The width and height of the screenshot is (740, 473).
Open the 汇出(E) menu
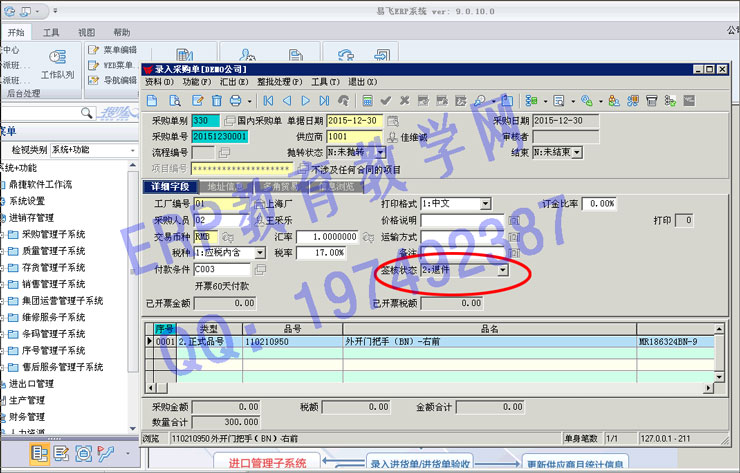click(234, 82)
